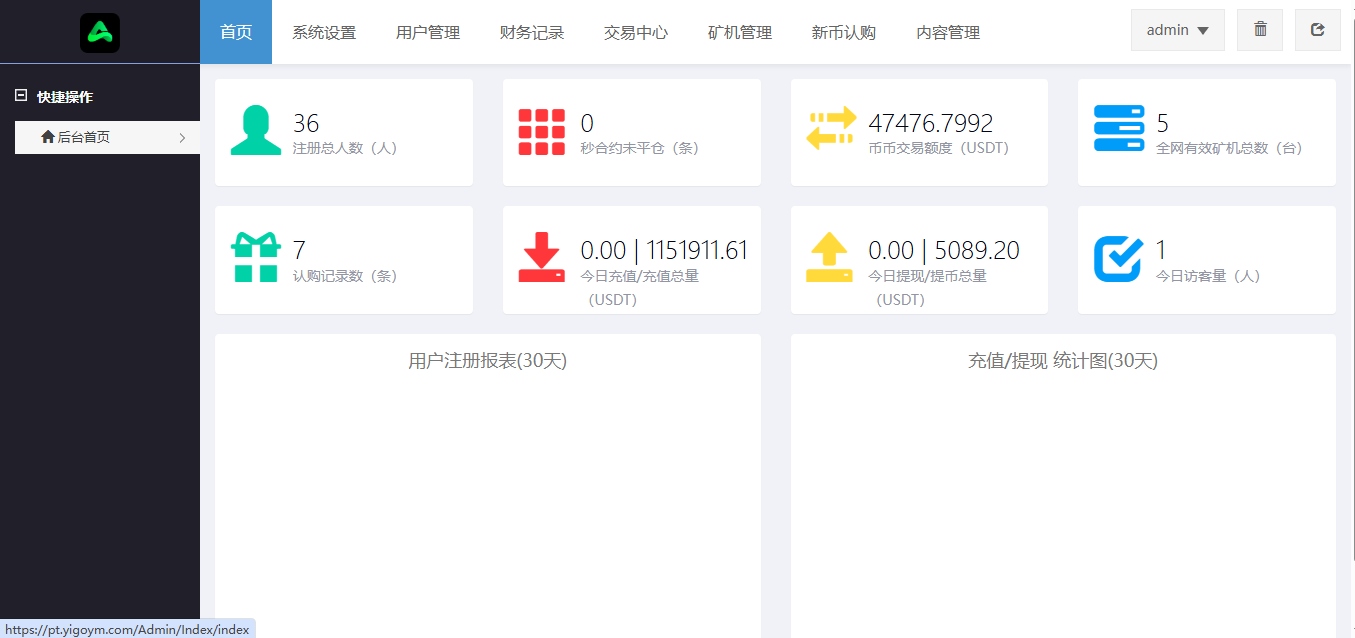Open the 财务记录 menu

pos(532,33)
